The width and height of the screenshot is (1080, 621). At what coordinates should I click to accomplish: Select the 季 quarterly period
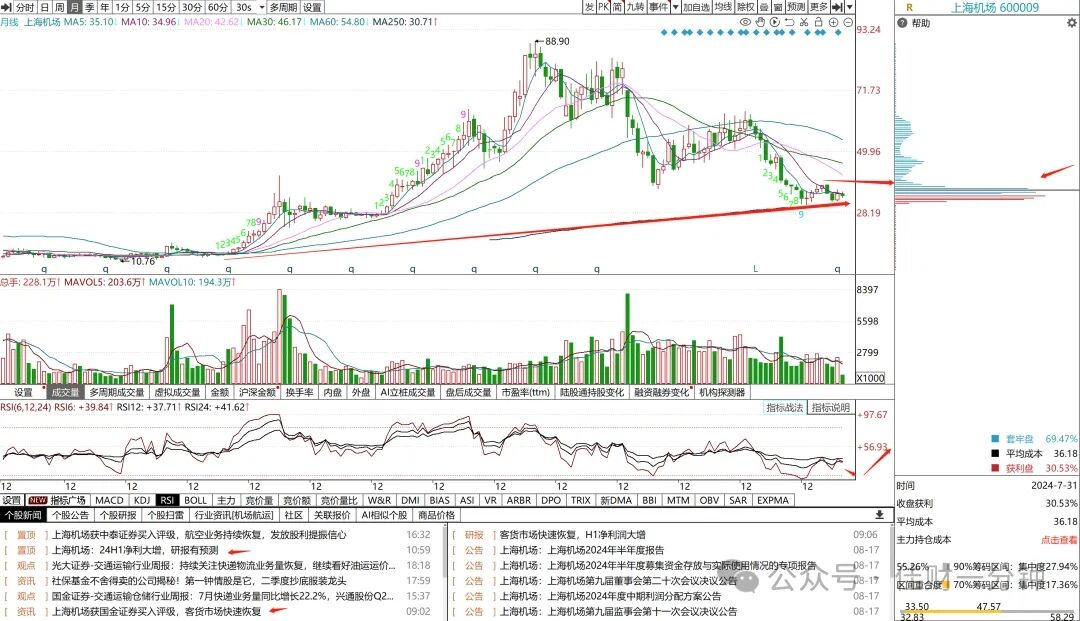pyautogui.click(x=90, y=8)
